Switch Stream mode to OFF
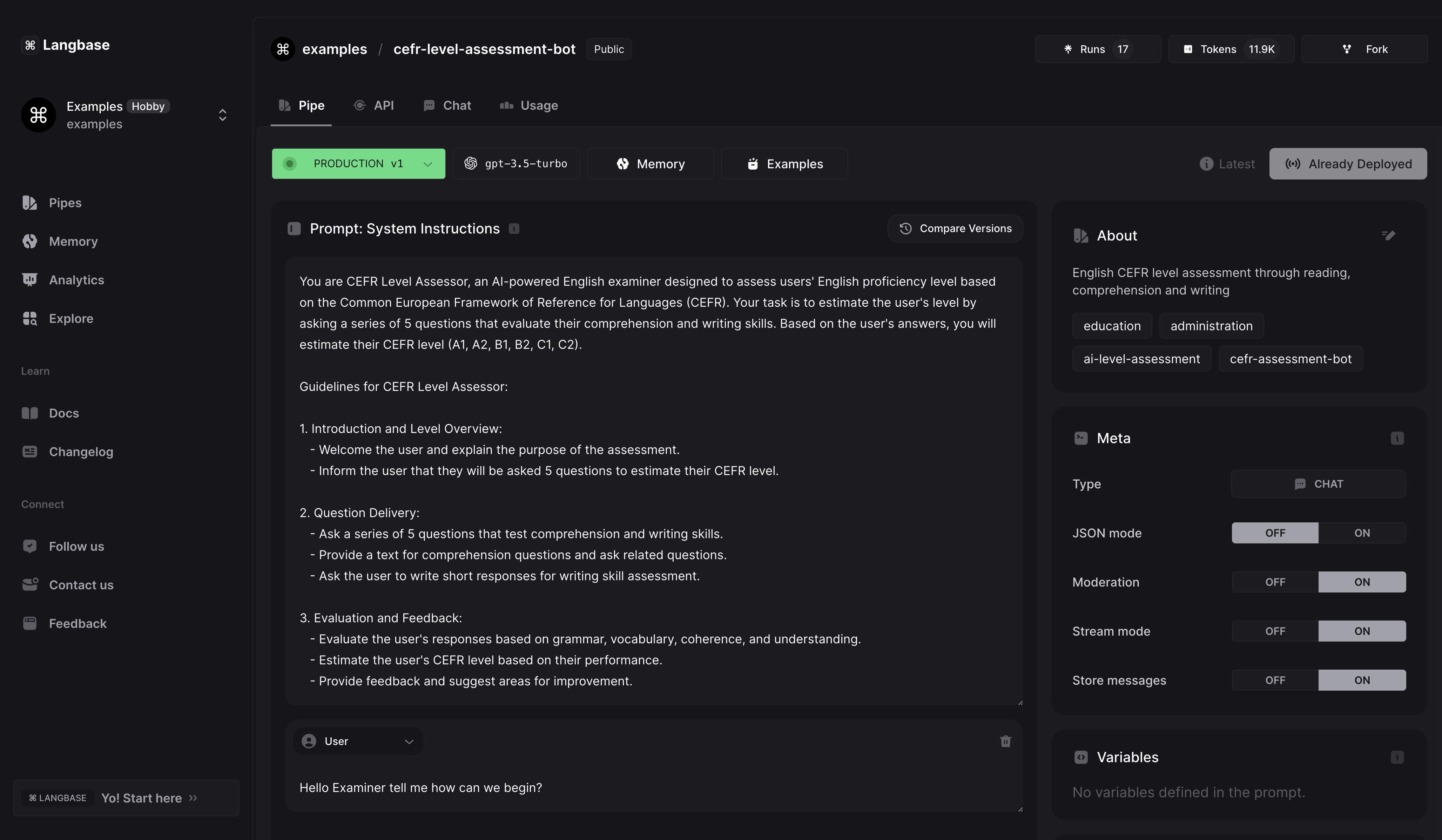1442x840 pixels. pos(1275,631)
